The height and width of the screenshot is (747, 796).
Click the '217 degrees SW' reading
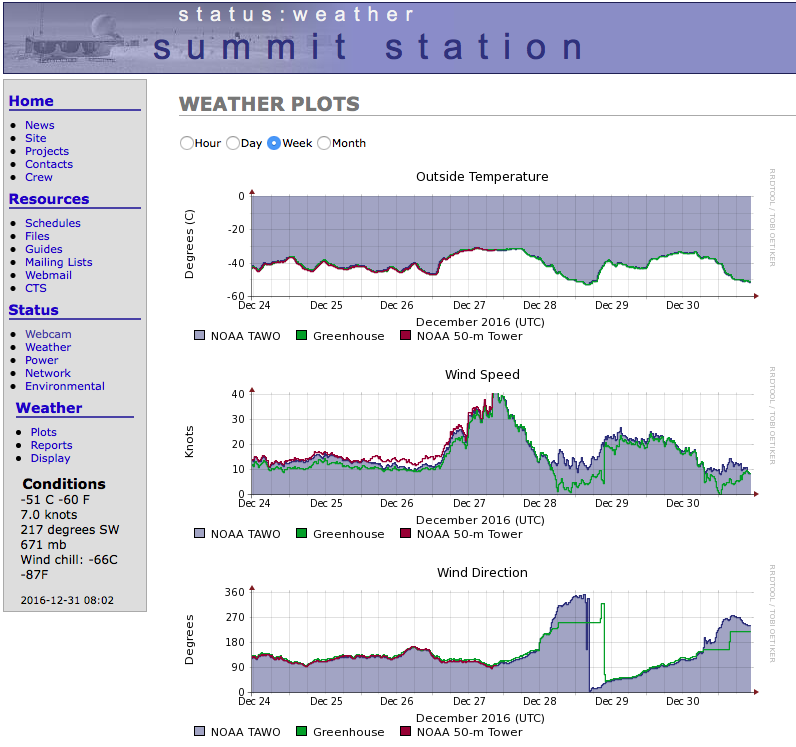[70, 530]
